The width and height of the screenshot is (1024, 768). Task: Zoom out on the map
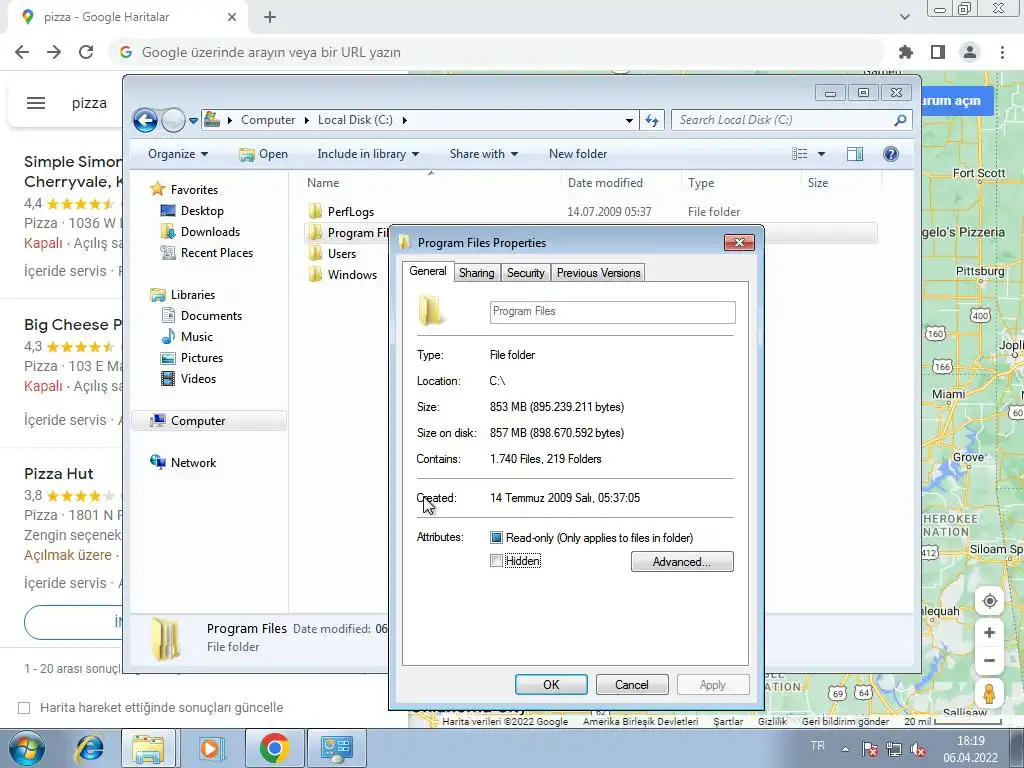(989, 661)
